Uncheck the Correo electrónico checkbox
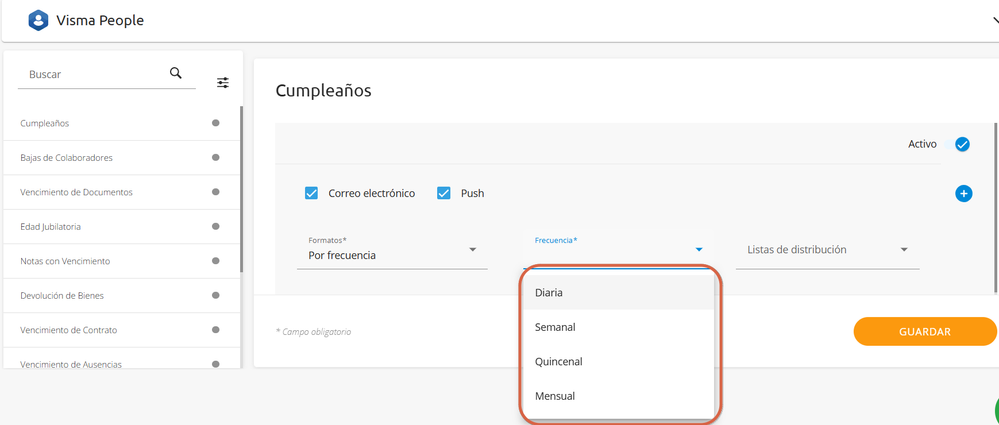This screenshot has height=425, width=999. (x=311, y=193)
